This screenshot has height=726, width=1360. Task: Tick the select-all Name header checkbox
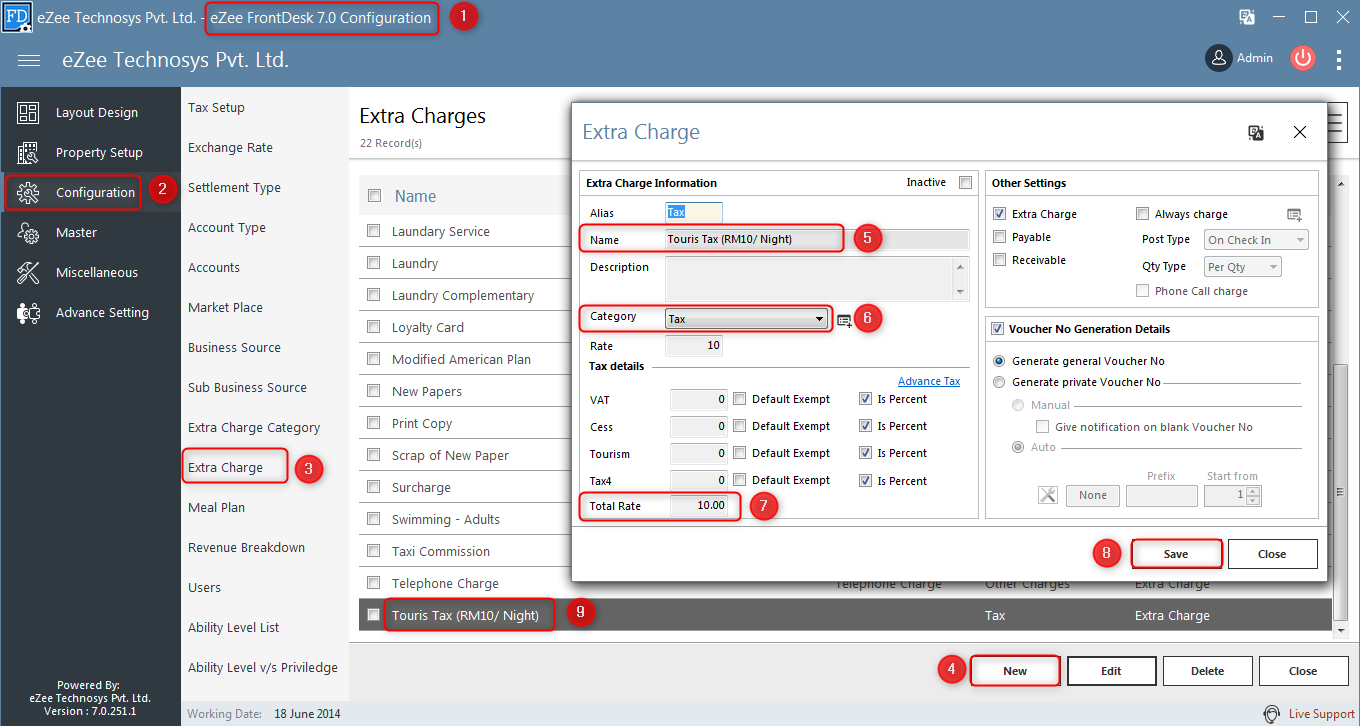tap(374, 196)
